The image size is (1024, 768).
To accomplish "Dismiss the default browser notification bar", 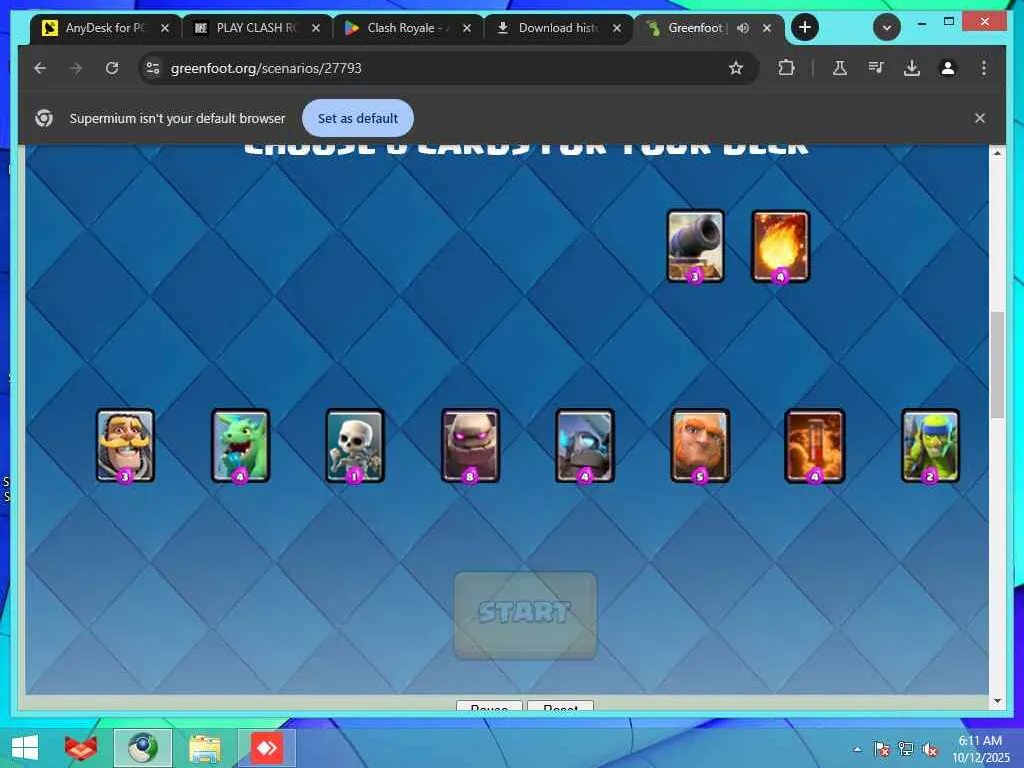I will click(x=980, y=118).
